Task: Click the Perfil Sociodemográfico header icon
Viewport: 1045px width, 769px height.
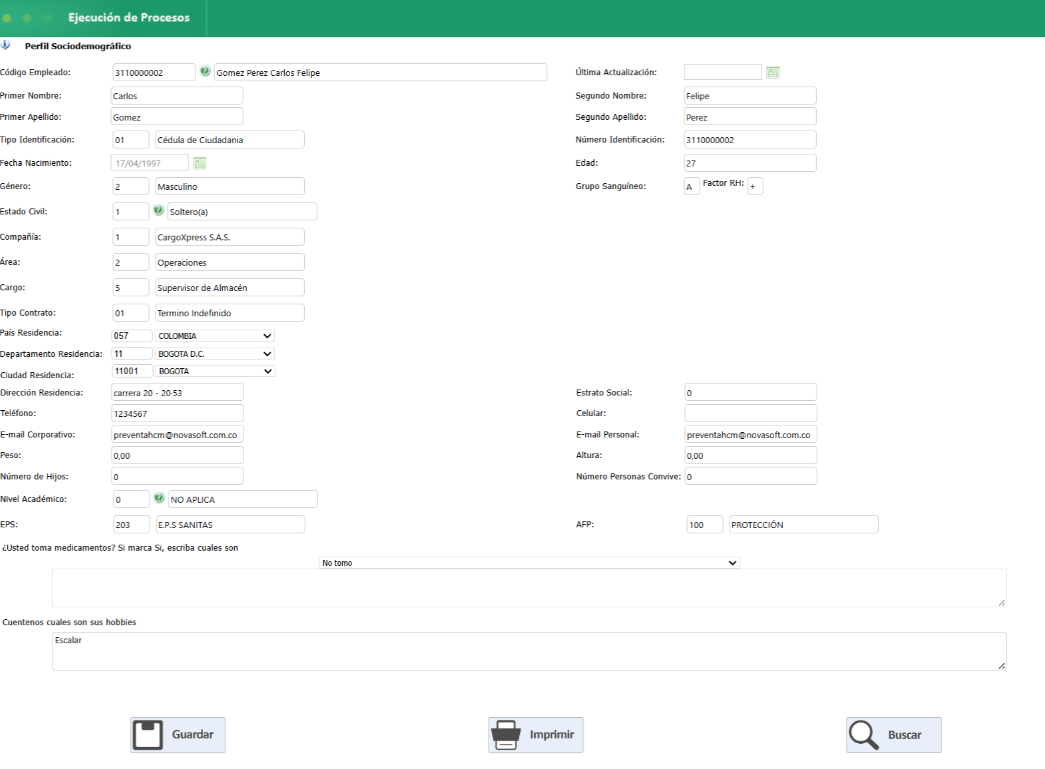Action: click(x=6, y=45)
